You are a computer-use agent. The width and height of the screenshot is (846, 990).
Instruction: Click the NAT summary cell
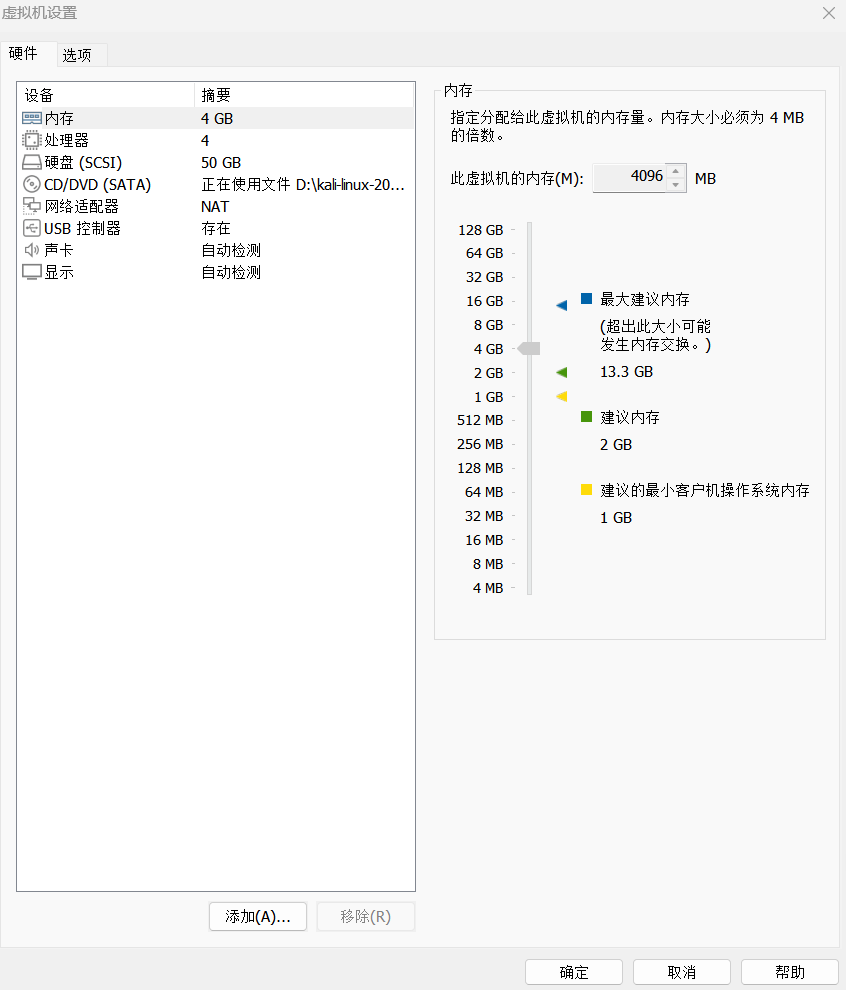pos(215,206)
